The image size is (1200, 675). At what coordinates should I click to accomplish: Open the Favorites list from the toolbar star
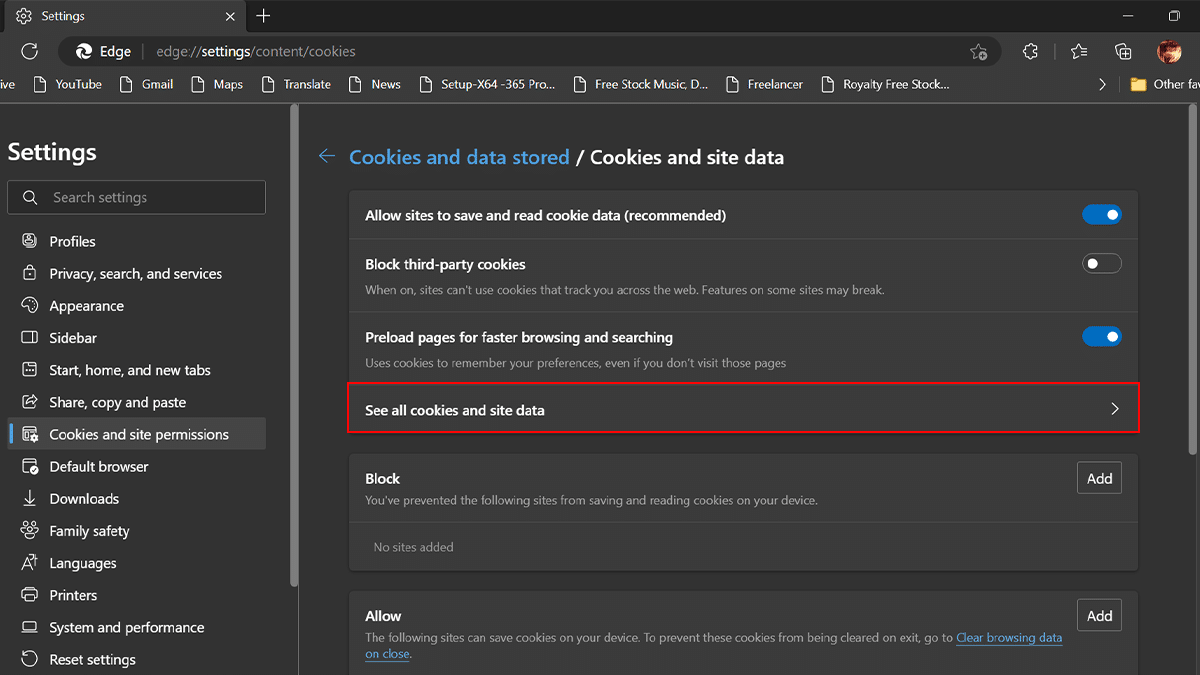[x=1077, y=51]
